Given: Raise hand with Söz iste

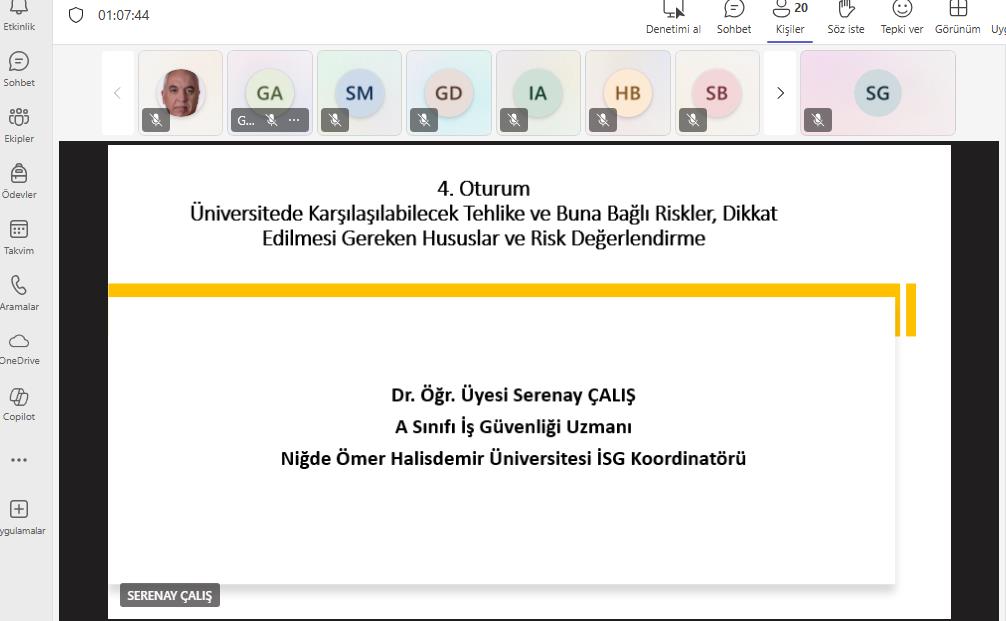Looking at the screenshot, I should point(846,17).
